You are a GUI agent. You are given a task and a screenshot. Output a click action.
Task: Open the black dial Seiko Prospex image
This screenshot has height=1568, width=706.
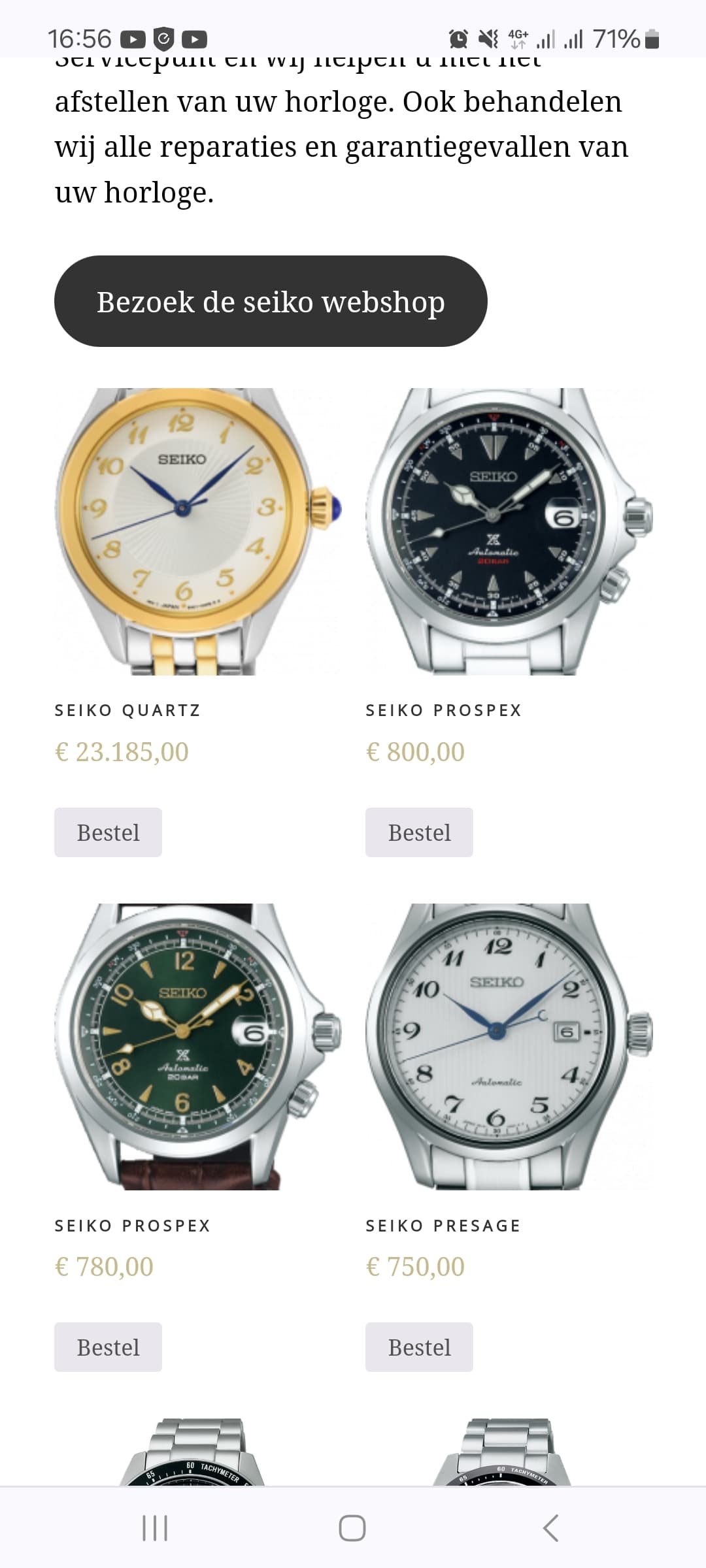tap(509, 532)
